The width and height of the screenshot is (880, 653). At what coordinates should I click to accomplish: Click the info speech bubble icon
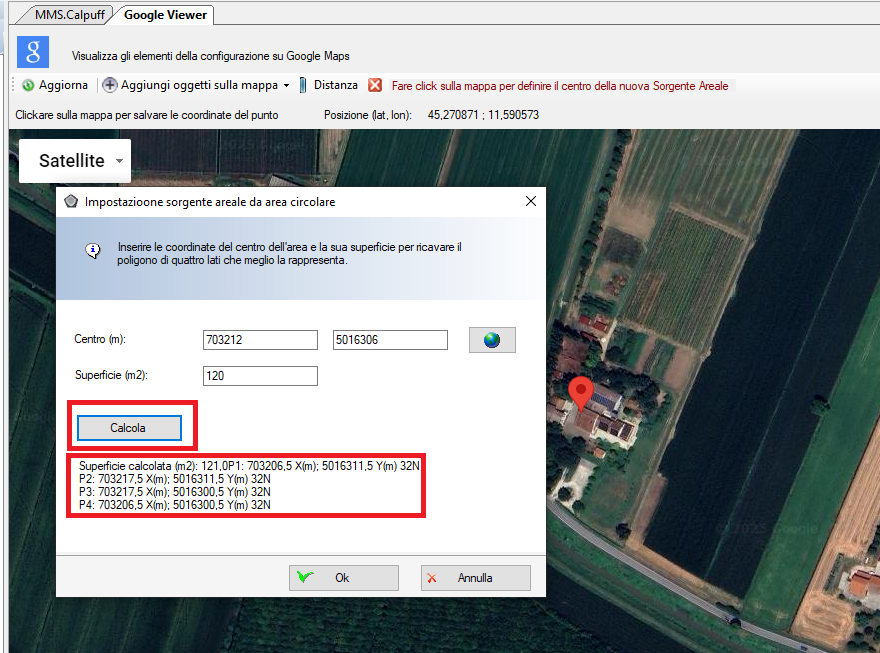[x=93, y=251]
